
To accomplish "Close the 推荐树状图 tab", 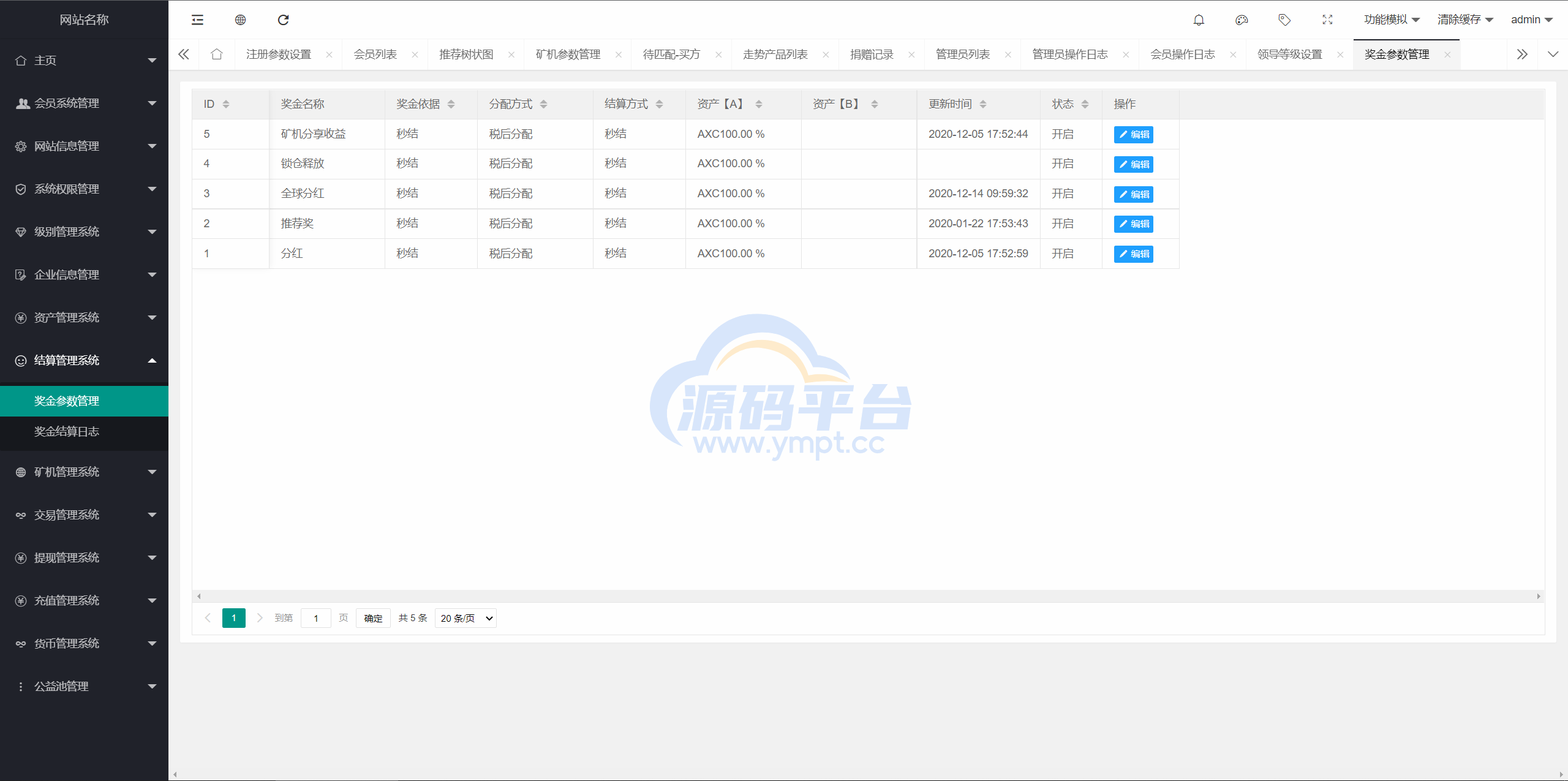I will tap(511, 55).
